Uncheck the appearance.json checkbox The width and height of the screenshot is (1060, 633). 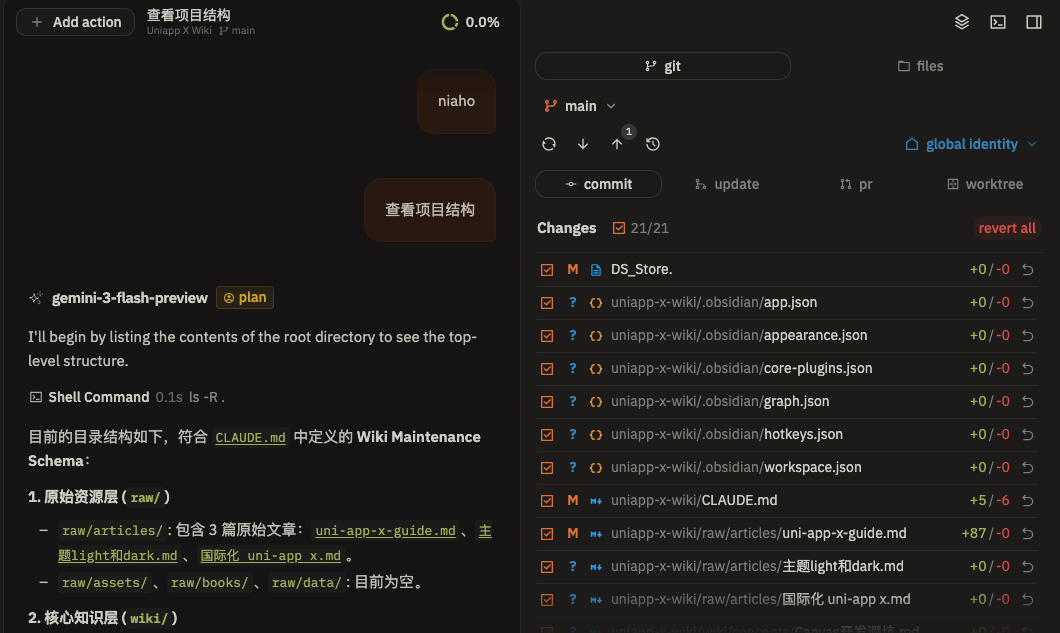click(x=547, y=335)
